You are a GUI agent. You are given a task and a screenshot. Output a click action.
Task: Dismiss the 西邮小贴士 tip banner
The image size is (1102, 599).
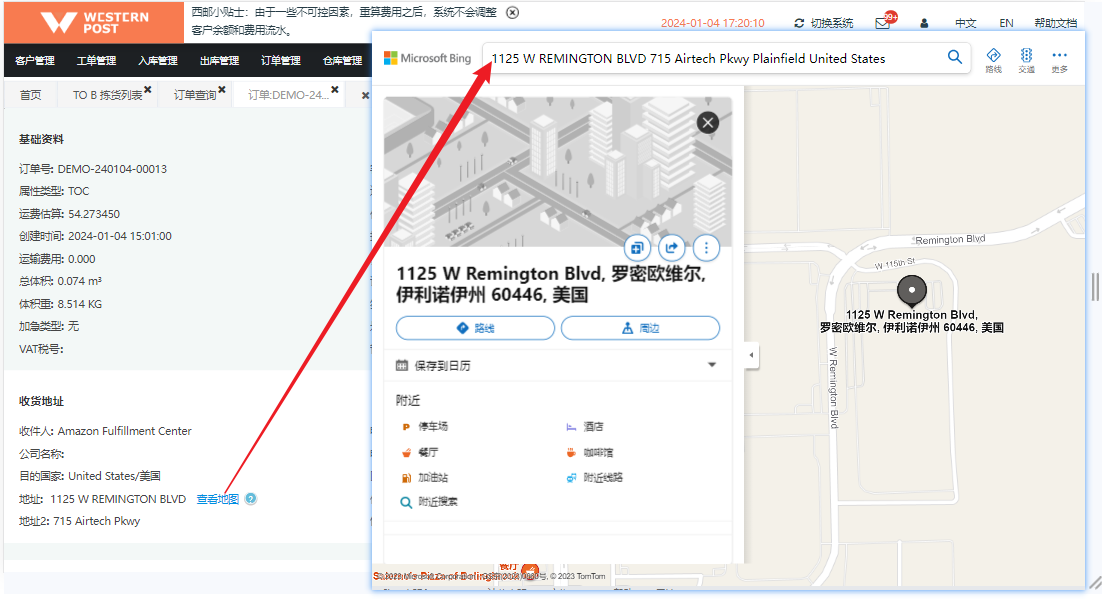tap(513, 13)
